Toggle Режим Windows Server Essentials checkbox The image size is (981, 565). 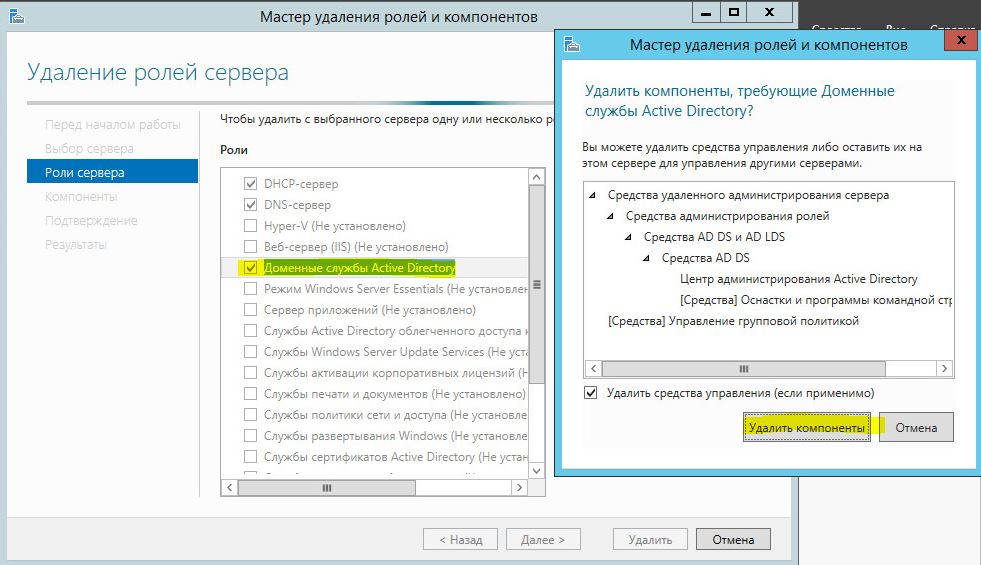point(250,288)
